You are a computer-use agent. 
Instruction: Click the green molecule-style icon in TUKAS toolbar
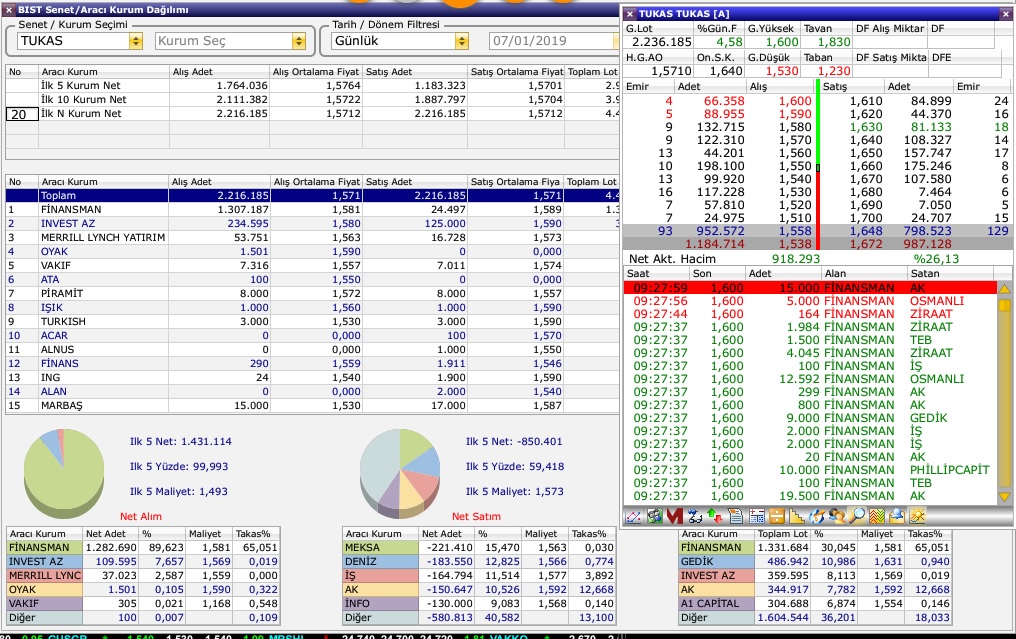point(654,517)
